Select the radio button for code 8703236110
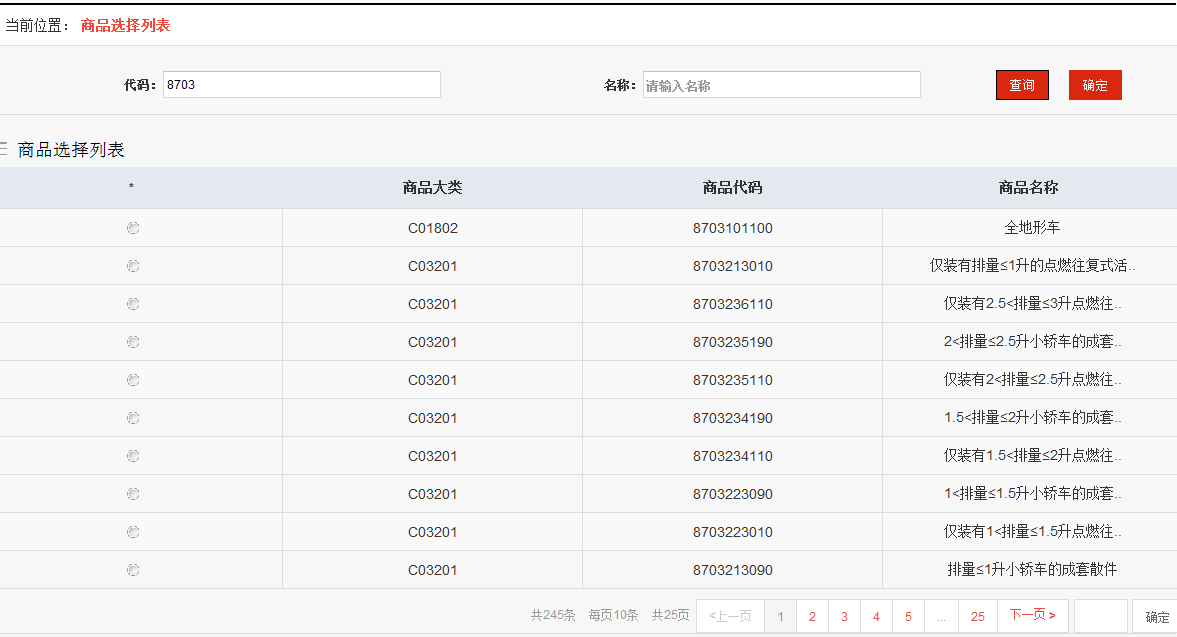The image size is (1177, 637). point(133,303)
